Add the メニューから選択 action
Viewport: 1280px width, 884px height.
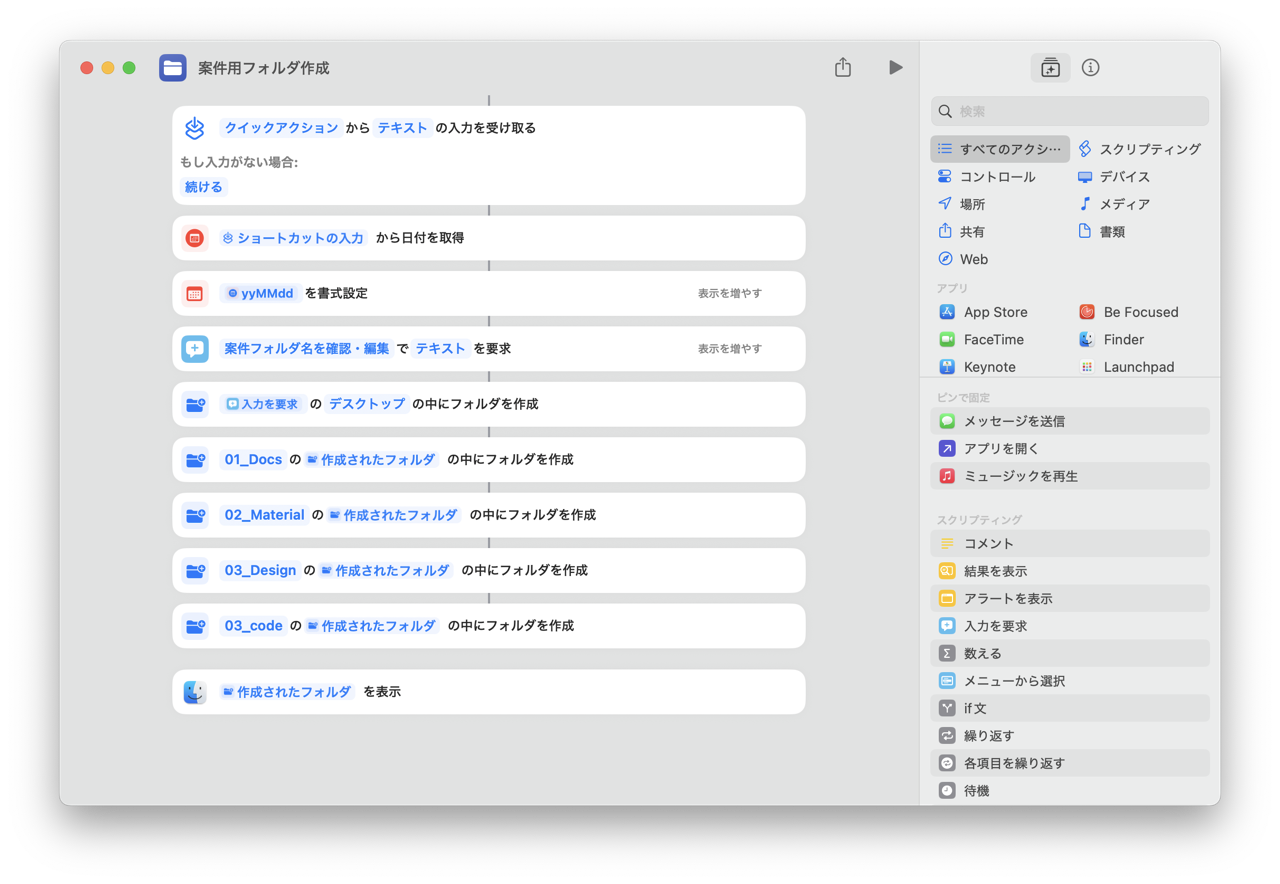[x=1070, y=681]
